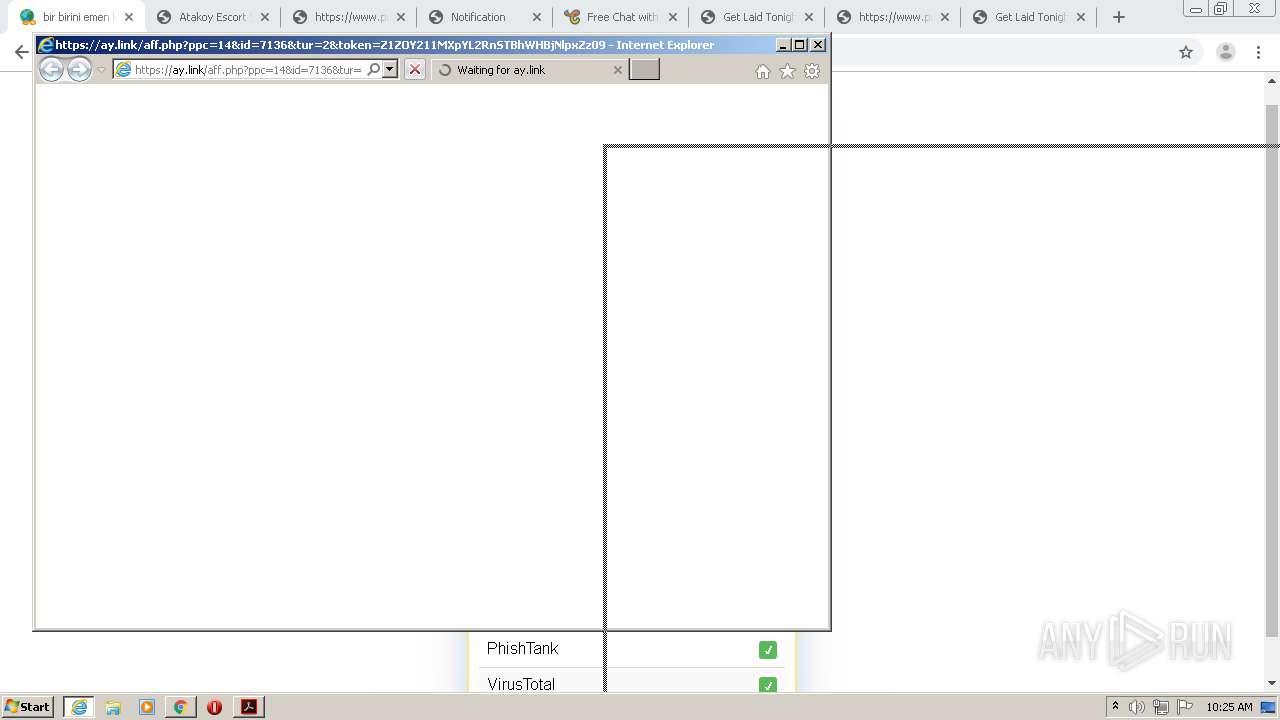Click the volume speaker tray icon

pos(1137,707)
